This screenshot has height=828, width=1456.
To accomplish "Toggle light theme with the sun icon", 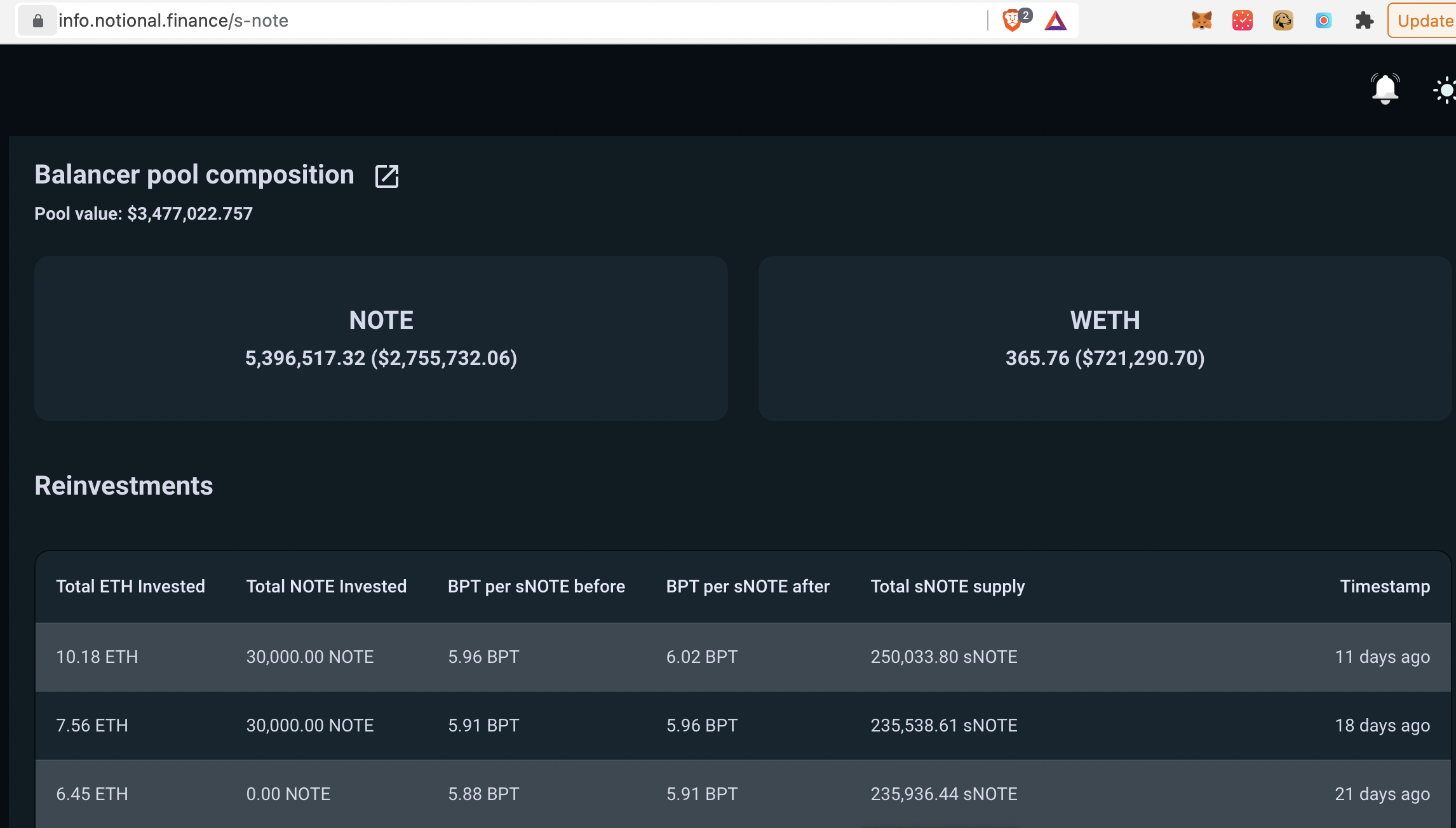I will point(1445,90).
